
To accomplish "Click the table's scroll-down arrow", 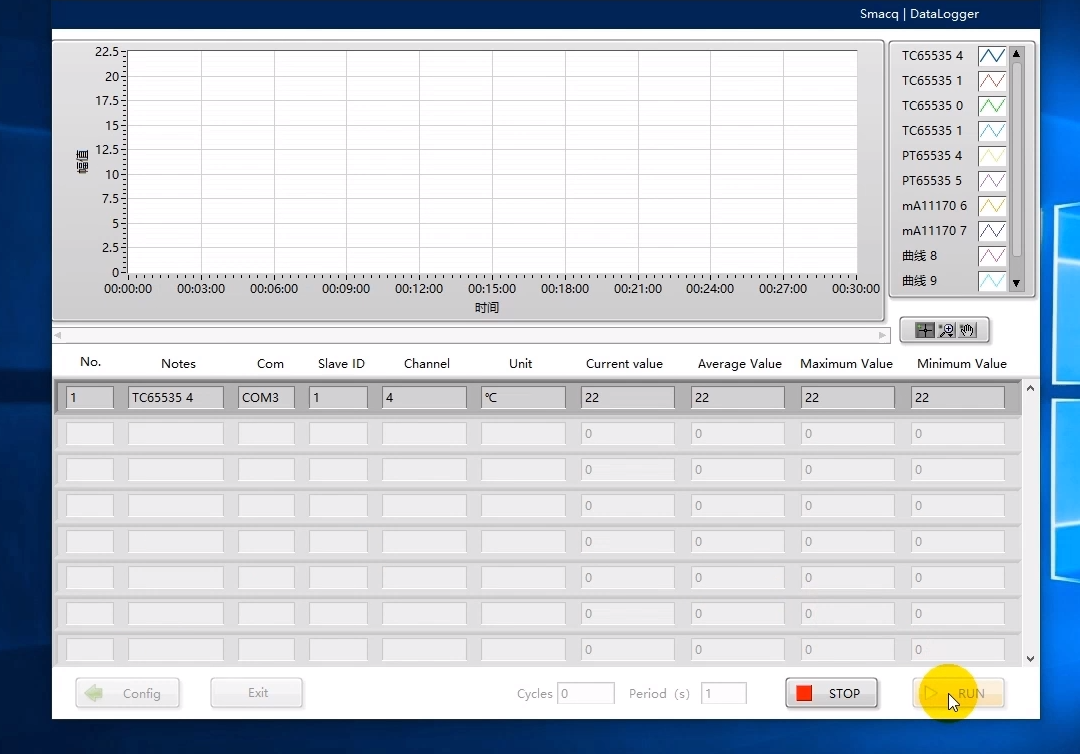I will pos(1030,659).
